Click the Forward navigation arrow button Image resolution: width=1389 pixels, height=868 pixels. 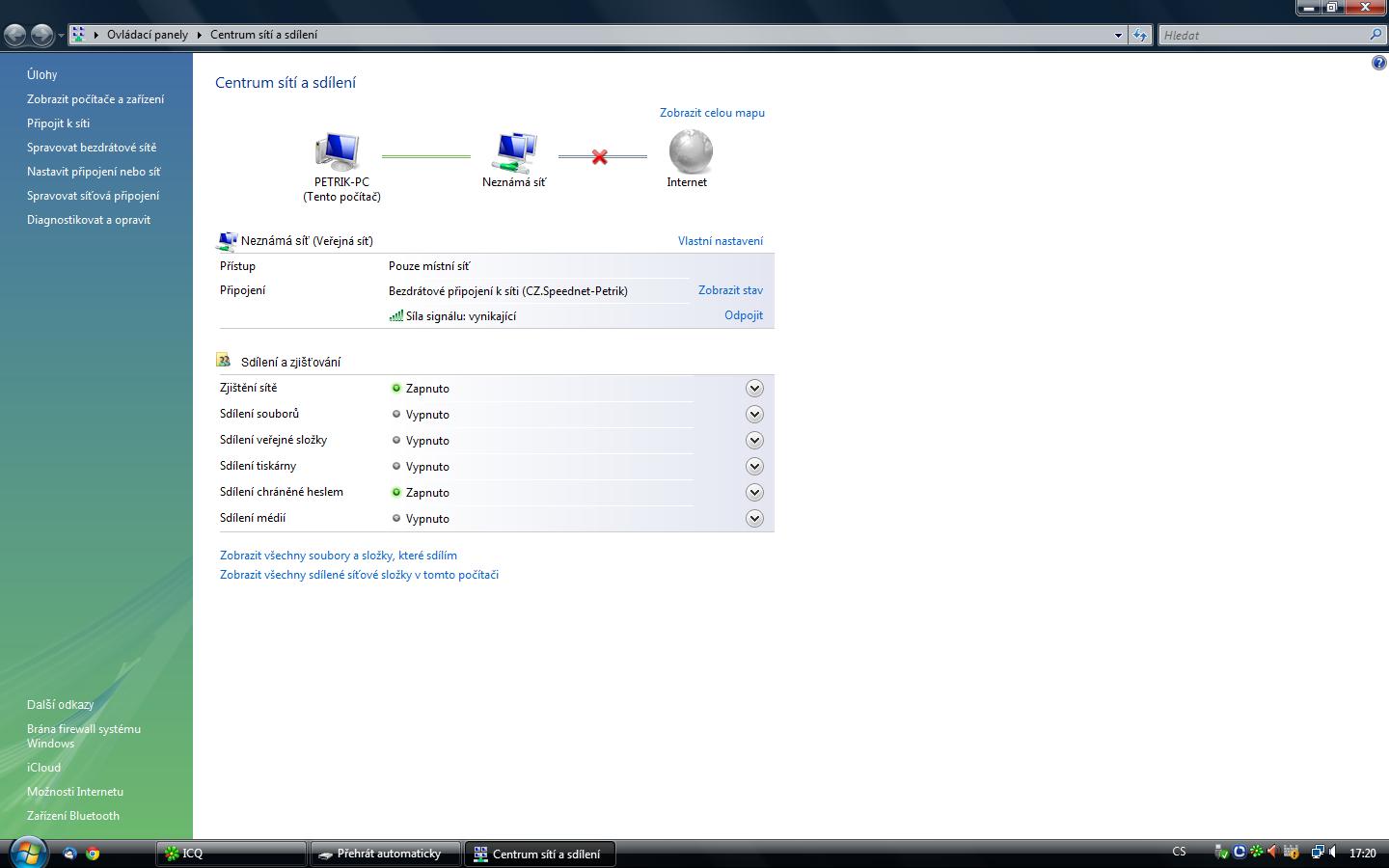pos(41,36)
